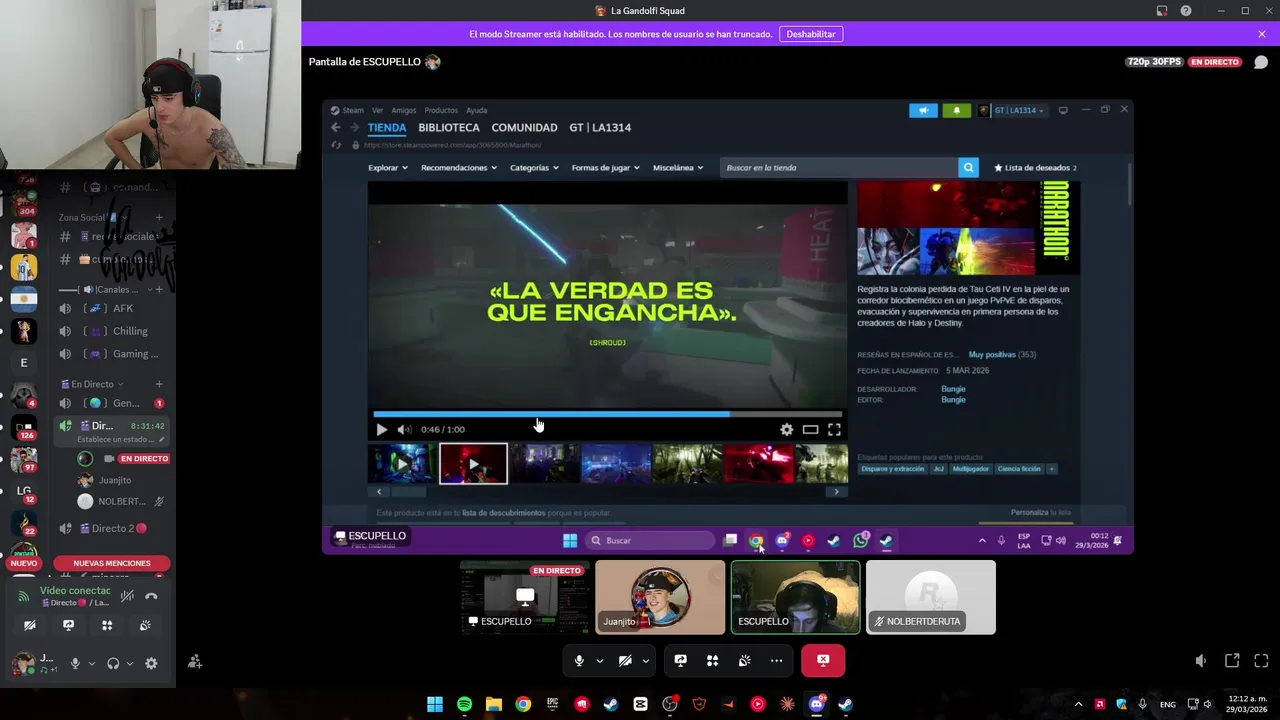
Task: Disconnect from voice in the voice panel
Action: (x=151, y=596)
